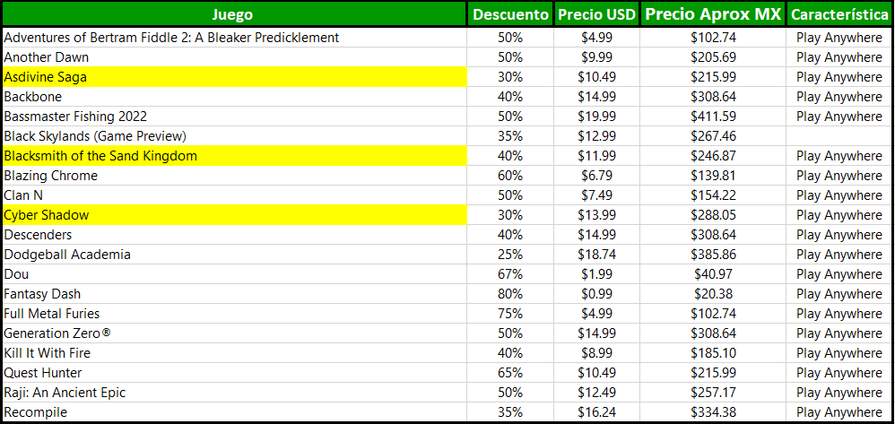Select the Juego column header
The width and height of the screenshot is (895, 424).
coord(235,14)
